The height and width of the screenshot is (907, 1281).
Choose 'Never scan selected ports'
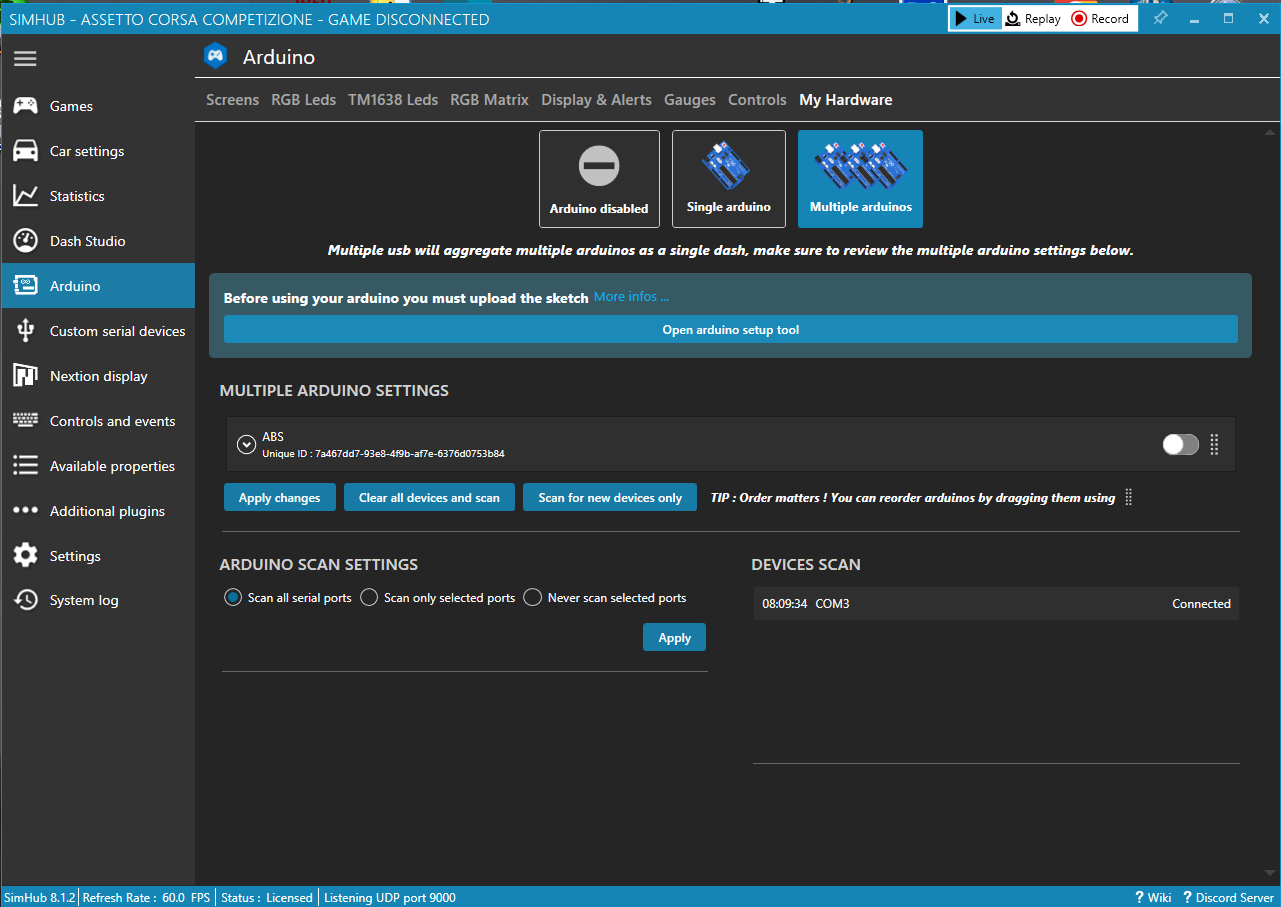[x=532, y=597]
